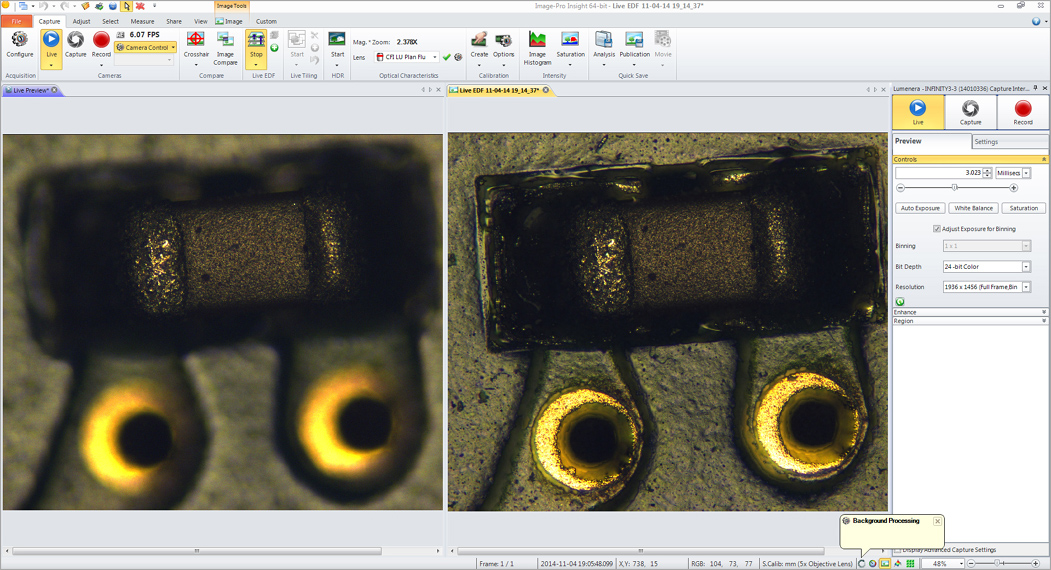
Task: Close the Background Processing popup
Action: pos(937,521)
